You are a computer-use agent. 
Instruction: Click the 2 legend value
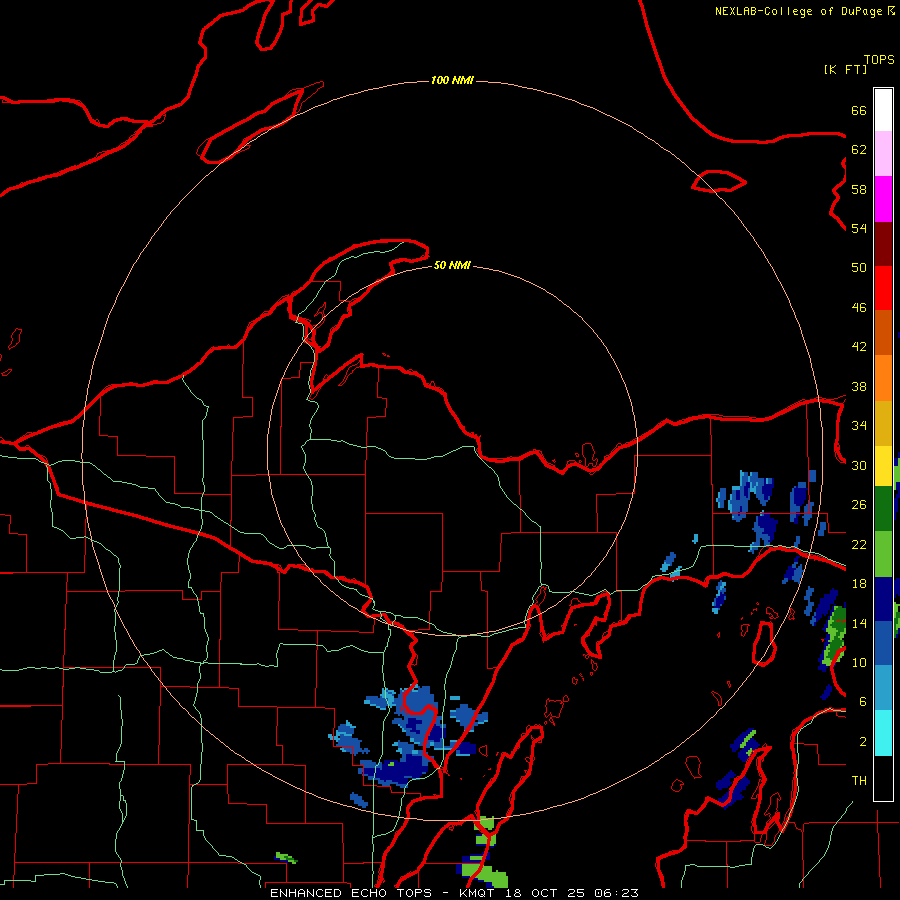(x=862, y=742)
